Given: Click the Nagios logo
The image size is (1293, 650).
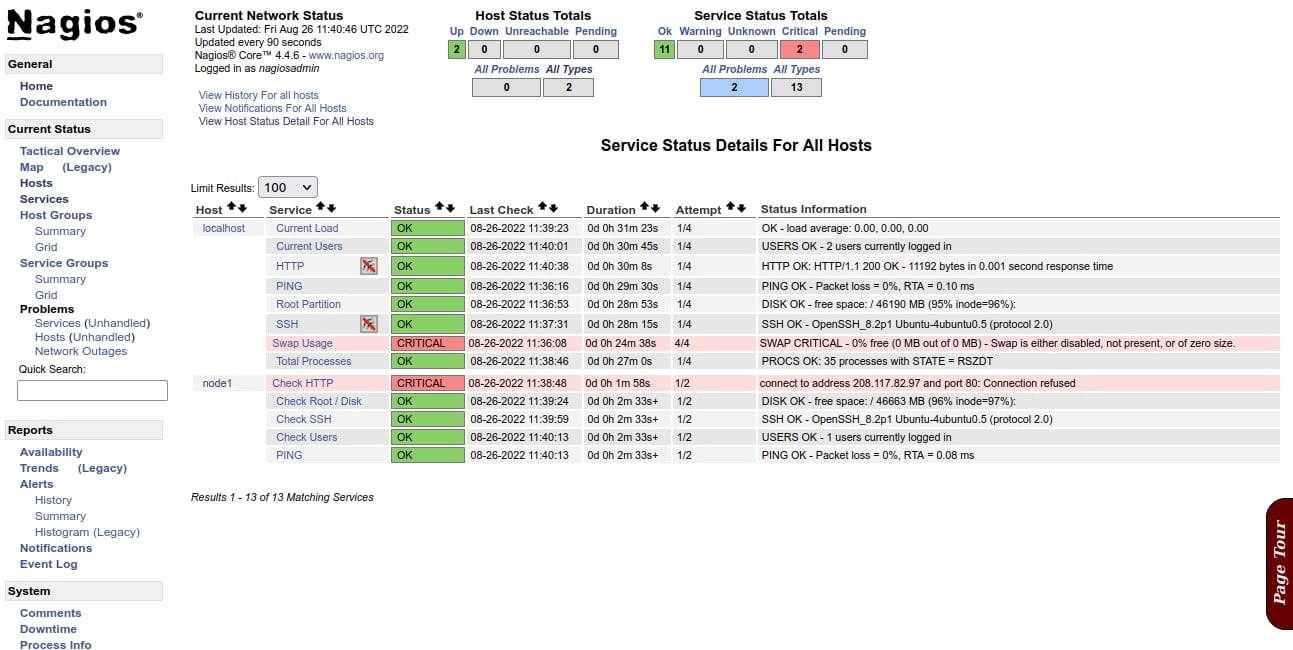Looking at the screenshot, I should coord(75,24).
